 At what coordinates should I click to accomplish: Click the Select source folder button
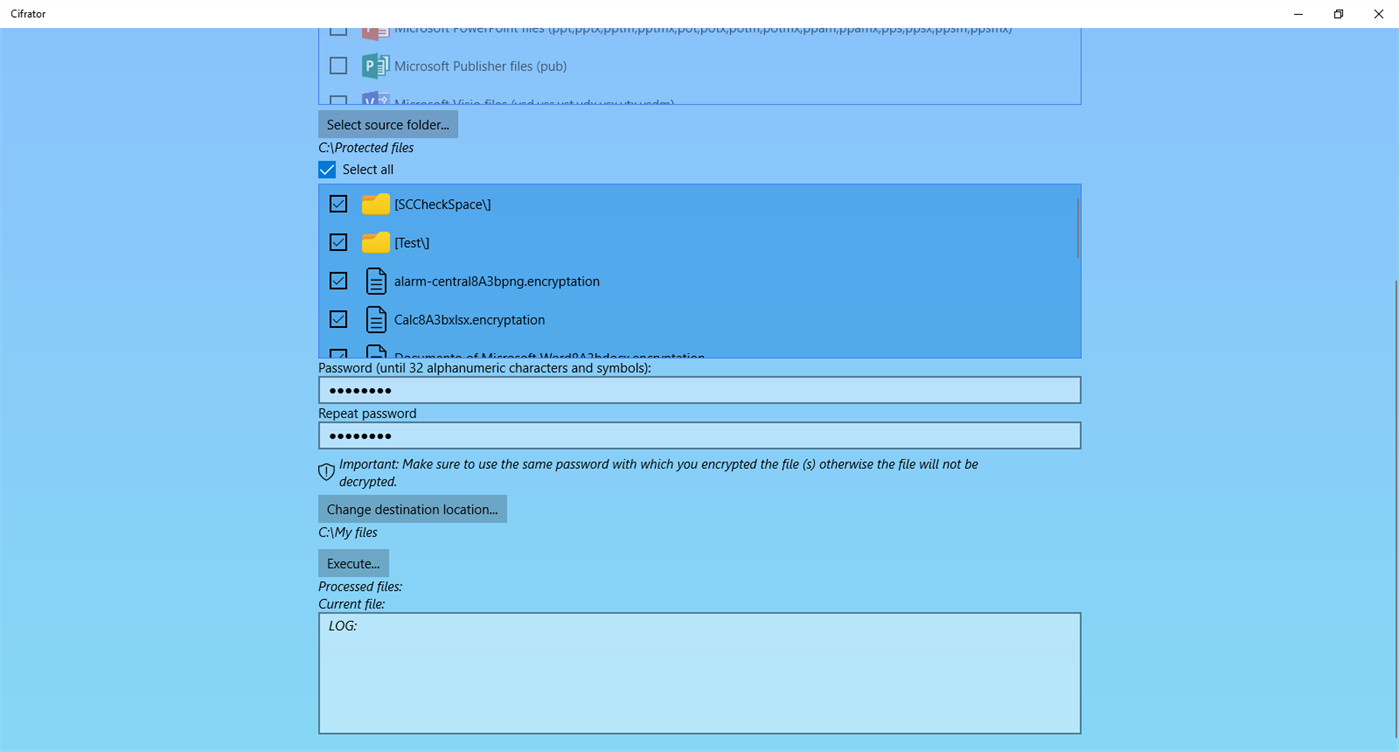[388, 124]
